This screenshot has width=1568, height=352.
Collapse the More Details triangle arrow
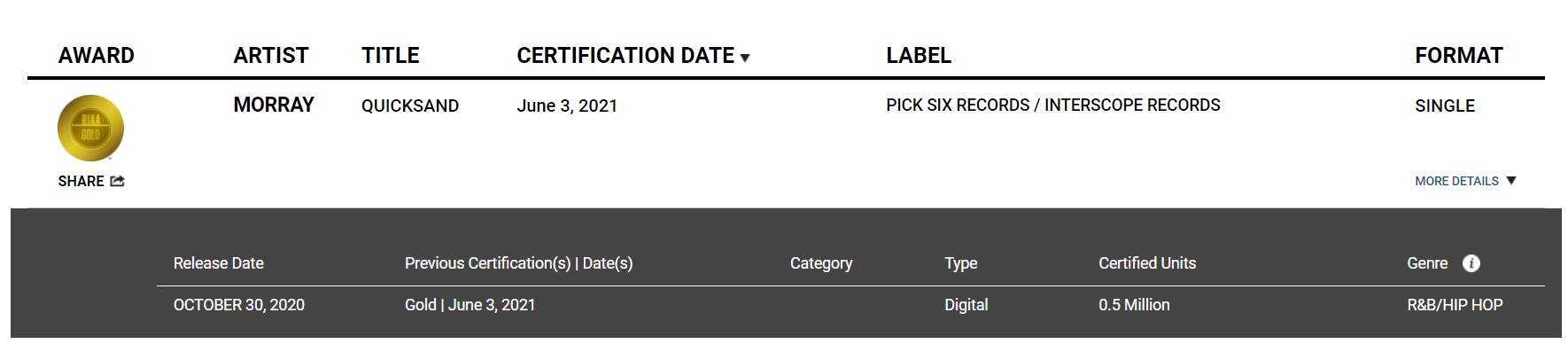[x=1511, y=181]
